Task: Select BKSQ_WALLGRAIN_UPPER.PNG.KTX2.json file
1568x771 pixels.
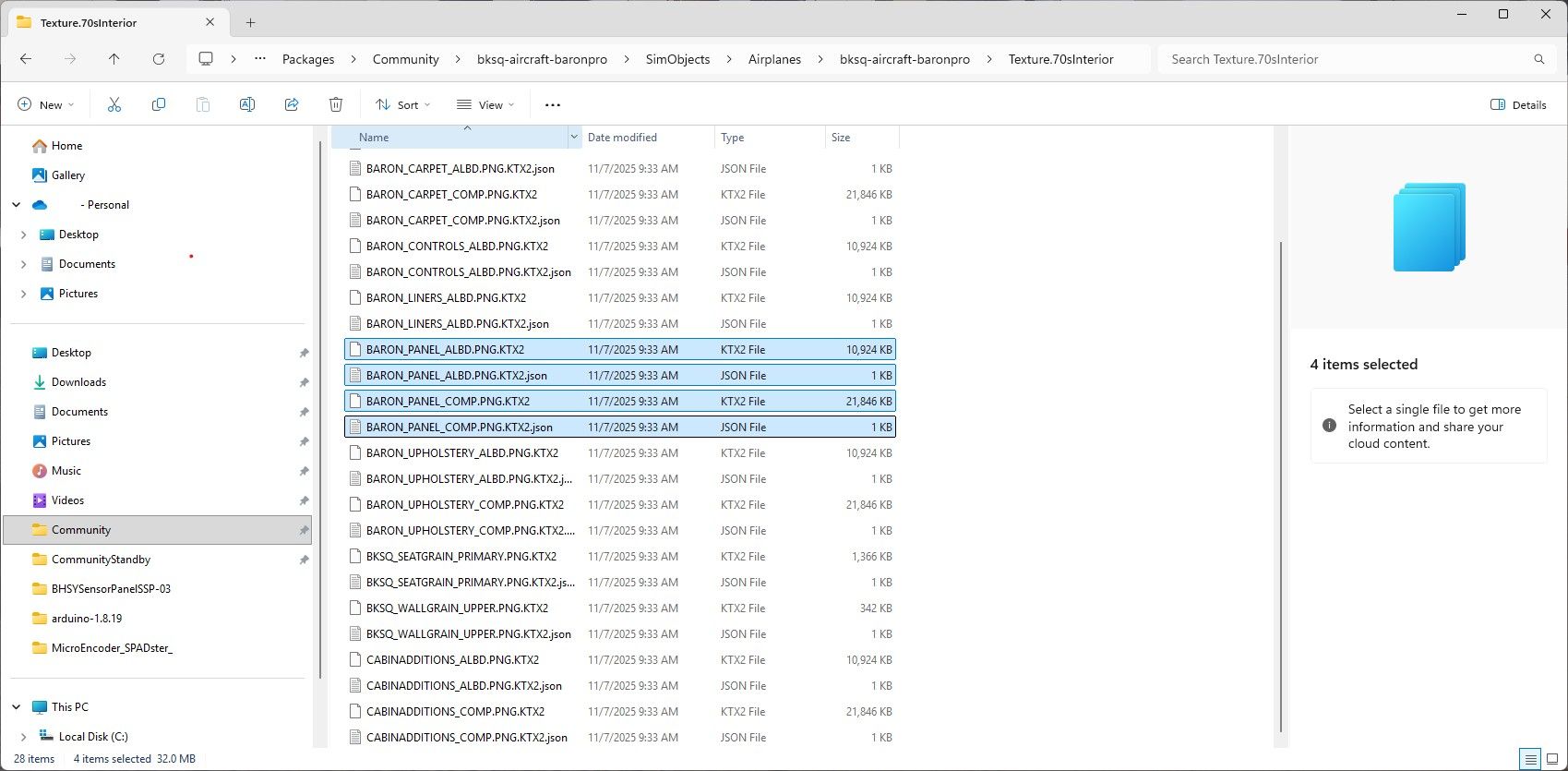Action: tap(619, 634)
